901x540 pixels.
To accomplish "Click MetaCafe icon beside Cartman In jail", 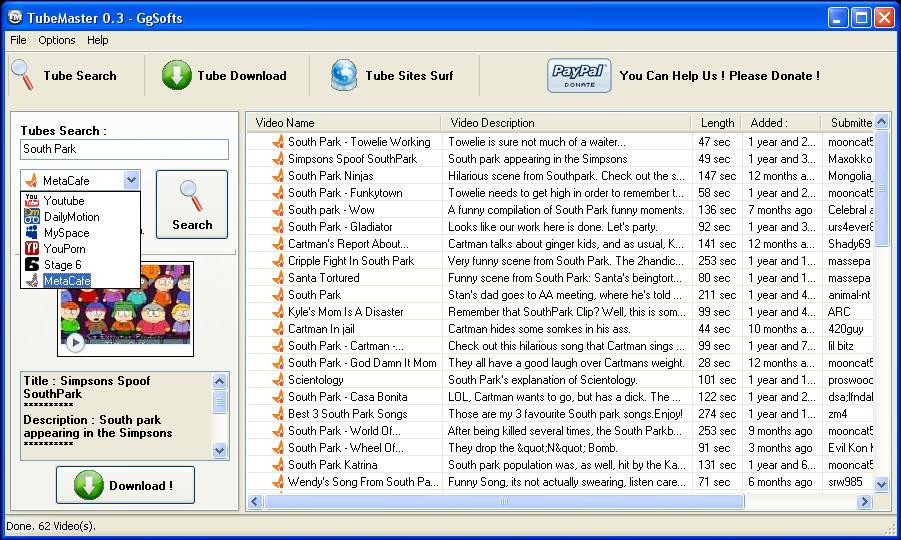I will pos(278,329).
